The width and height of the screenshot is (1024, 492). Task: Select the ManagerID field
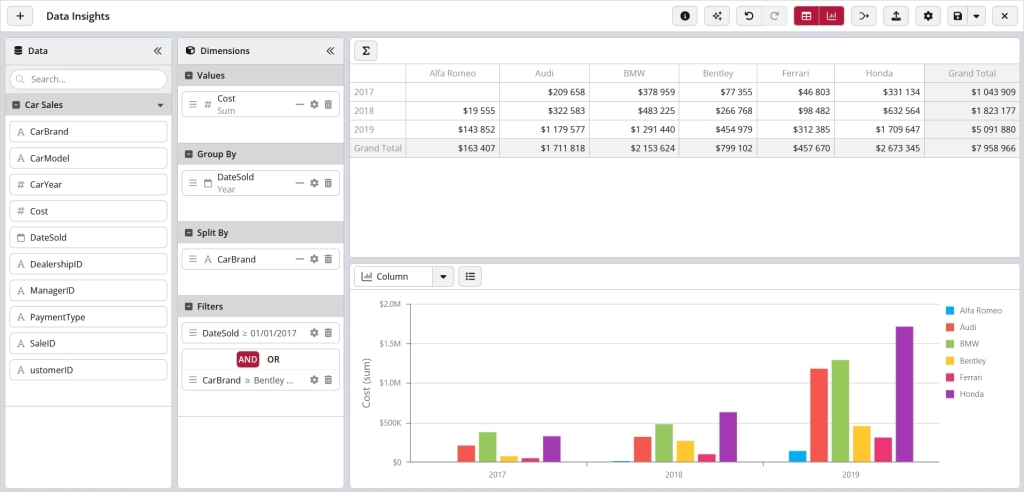pos(88,290)
